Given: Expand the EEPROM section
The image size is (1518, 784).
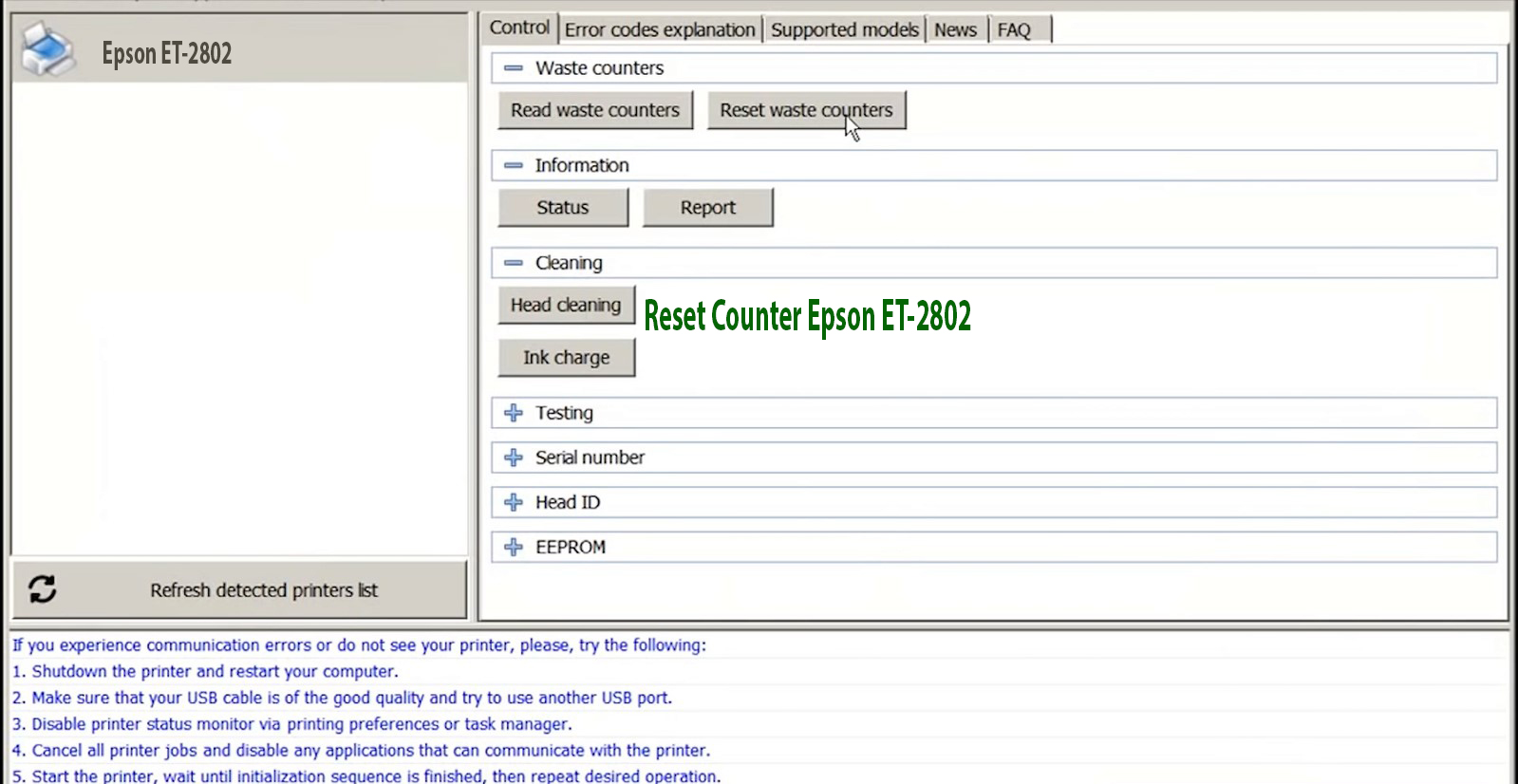Looking at the screenshot, I should click(514, 547).
